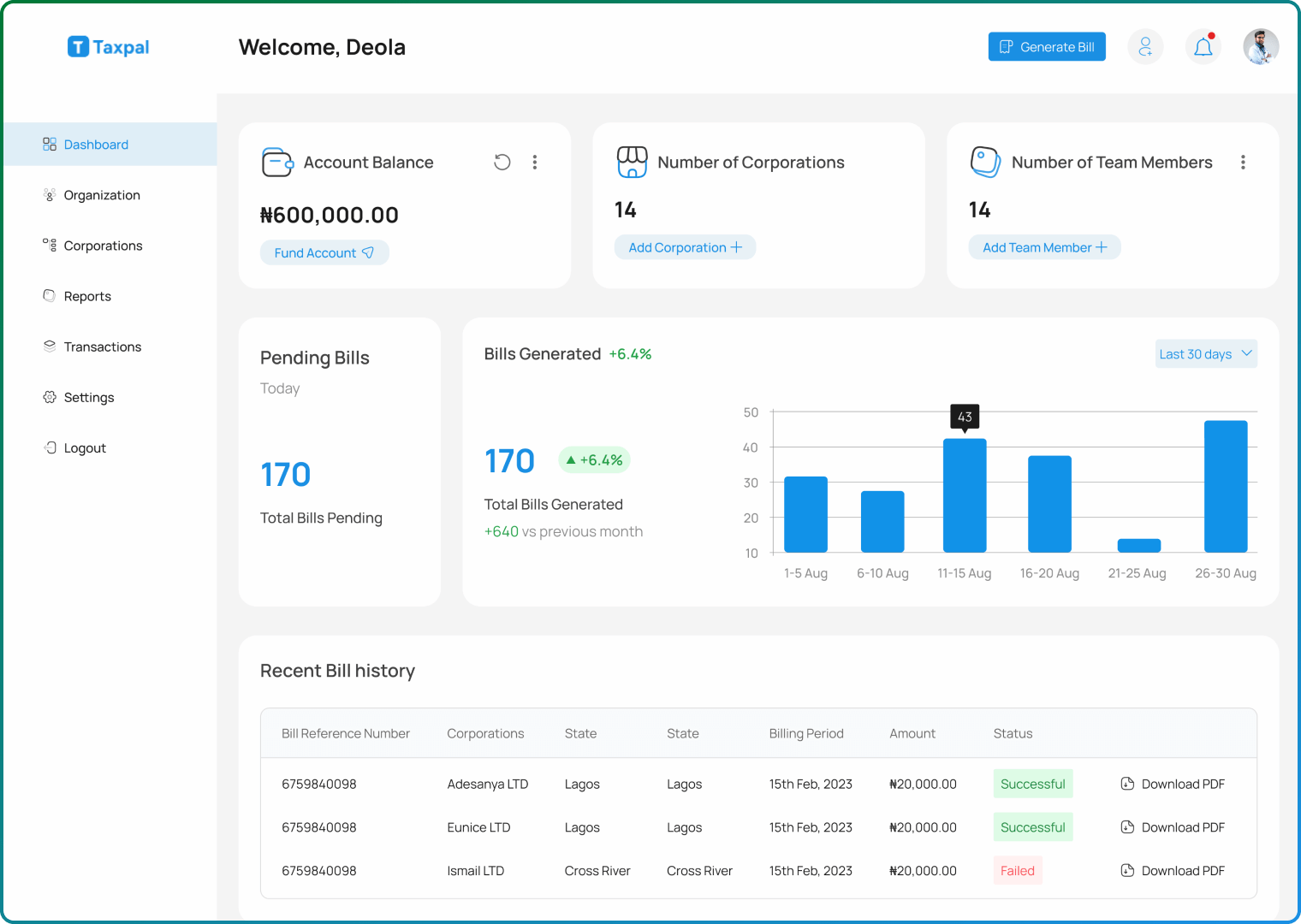Click the Team Members card icon
The image size is (1301, 924).
[986, 162]
